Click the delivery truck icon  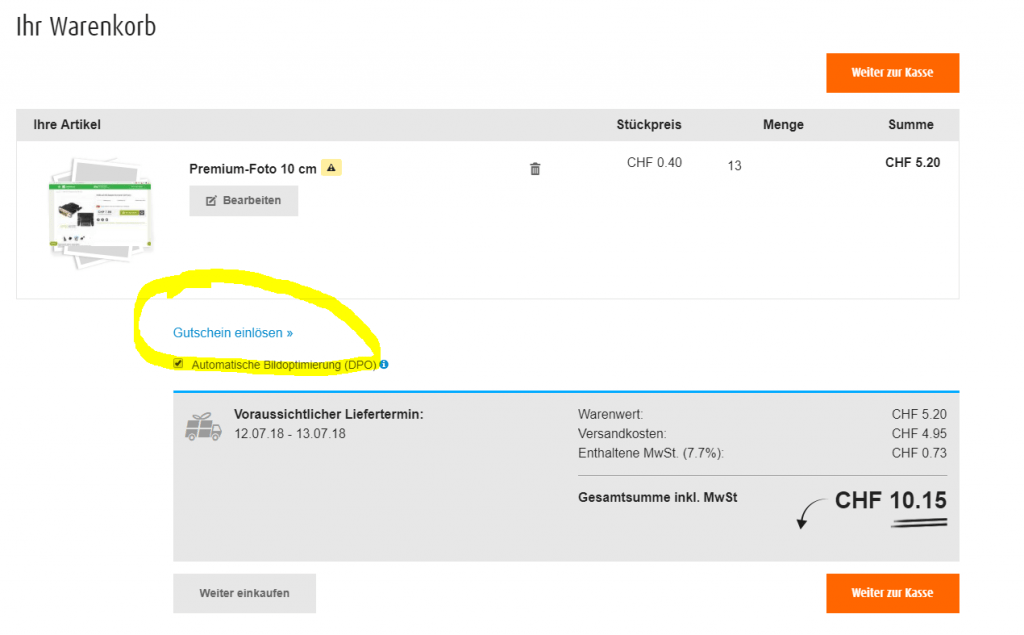tap(203, 427)
